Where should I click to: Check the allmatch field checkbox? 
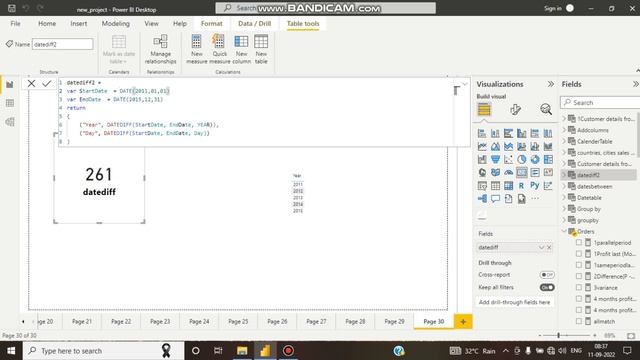click(x=579, y=321)
